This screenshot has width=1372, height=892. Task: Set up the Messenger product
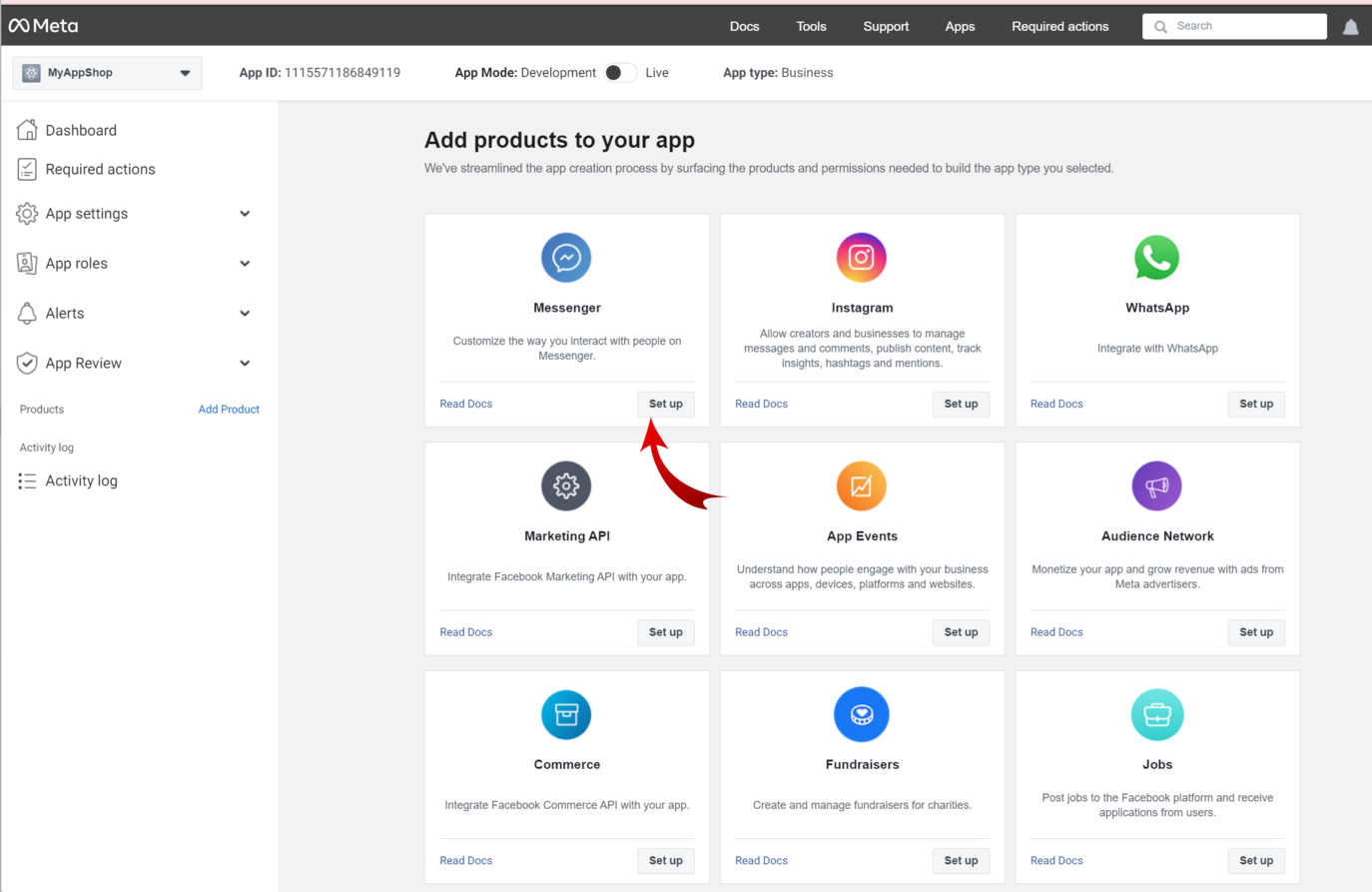coord(666,405)
